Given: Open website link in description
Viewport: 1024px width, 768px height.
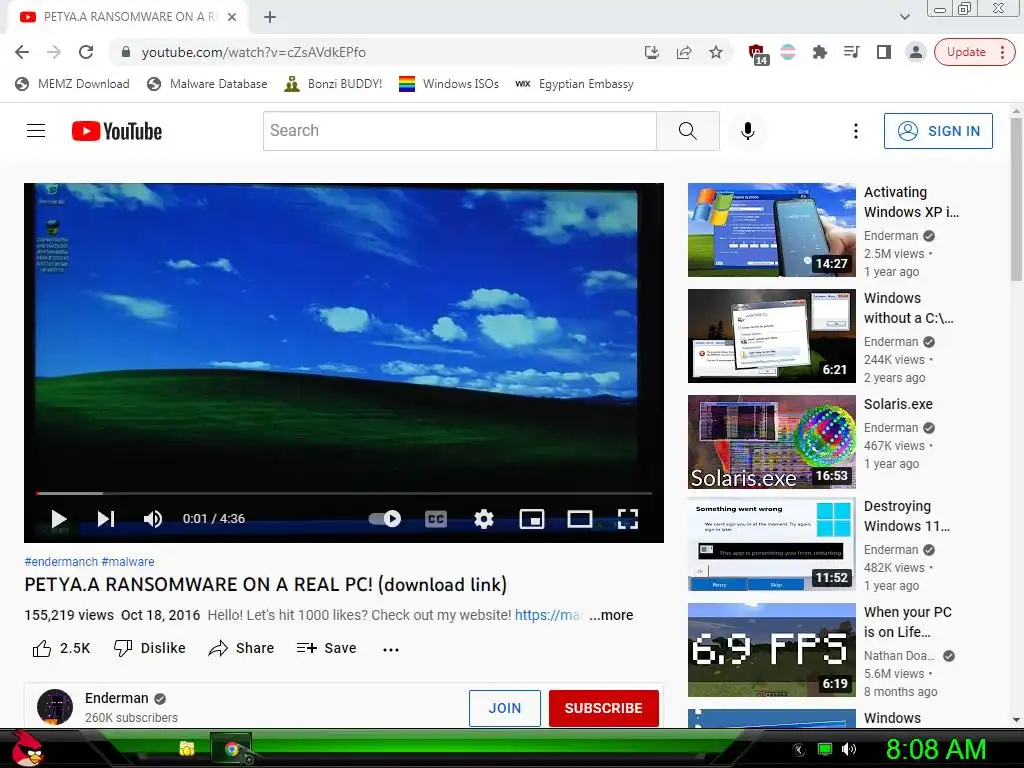Looking at the screenshot, I should pyautogui.click(x=549, y=615).
